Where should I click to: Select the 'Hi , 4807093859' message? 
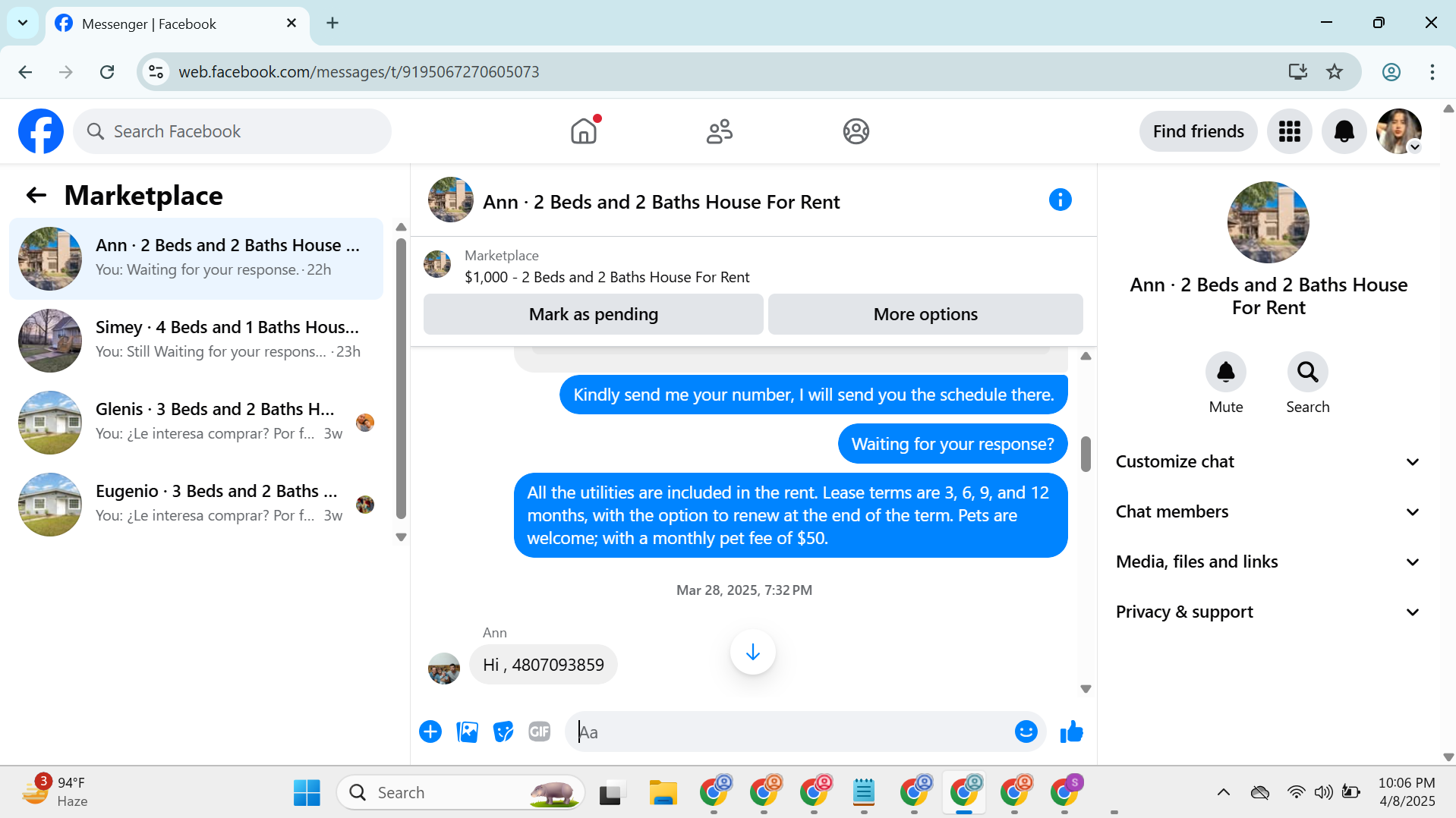click(x=543, y=665)
